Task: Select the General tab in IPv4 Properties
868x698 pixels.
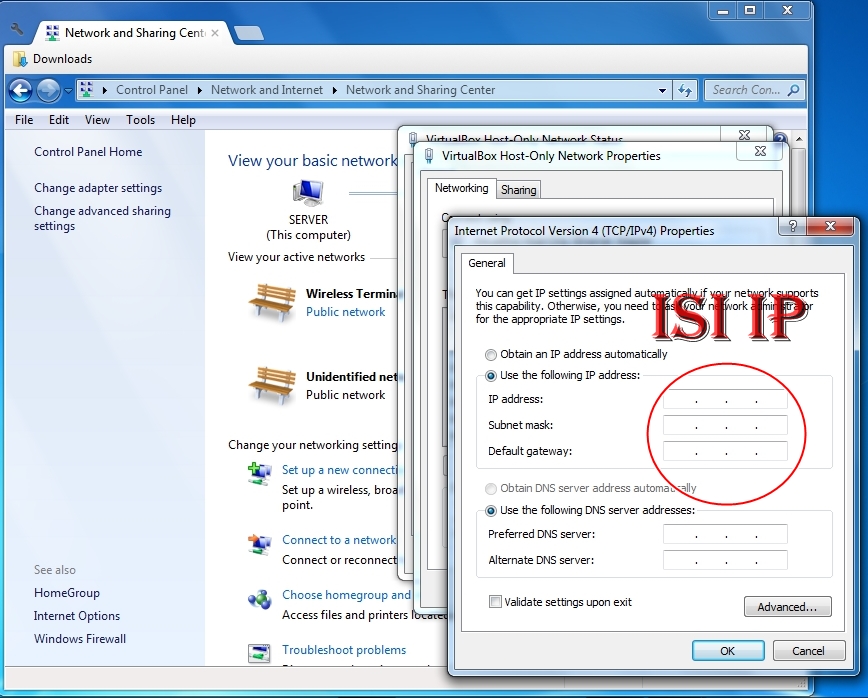Action: pos(487,263)
